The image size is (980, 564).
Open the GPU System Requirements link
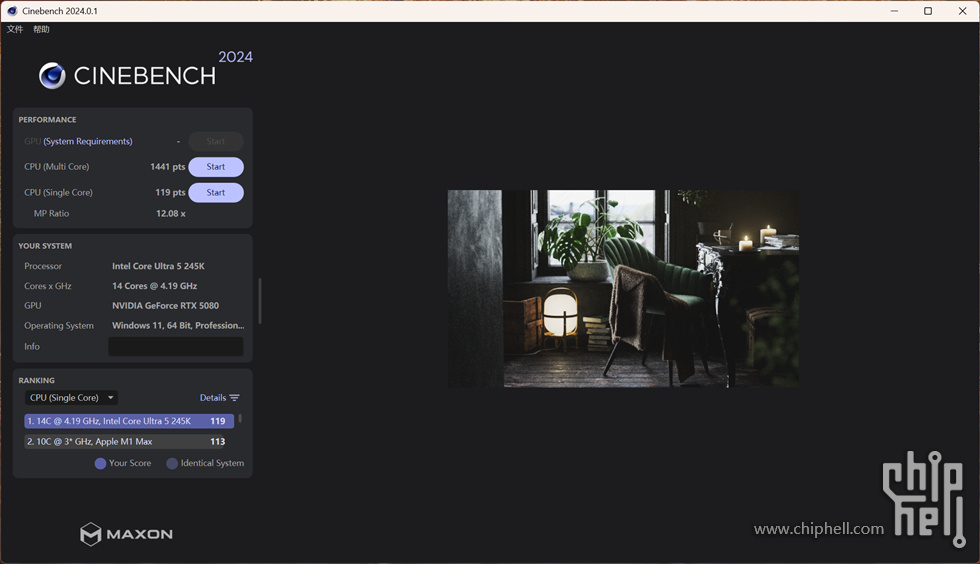88,141
